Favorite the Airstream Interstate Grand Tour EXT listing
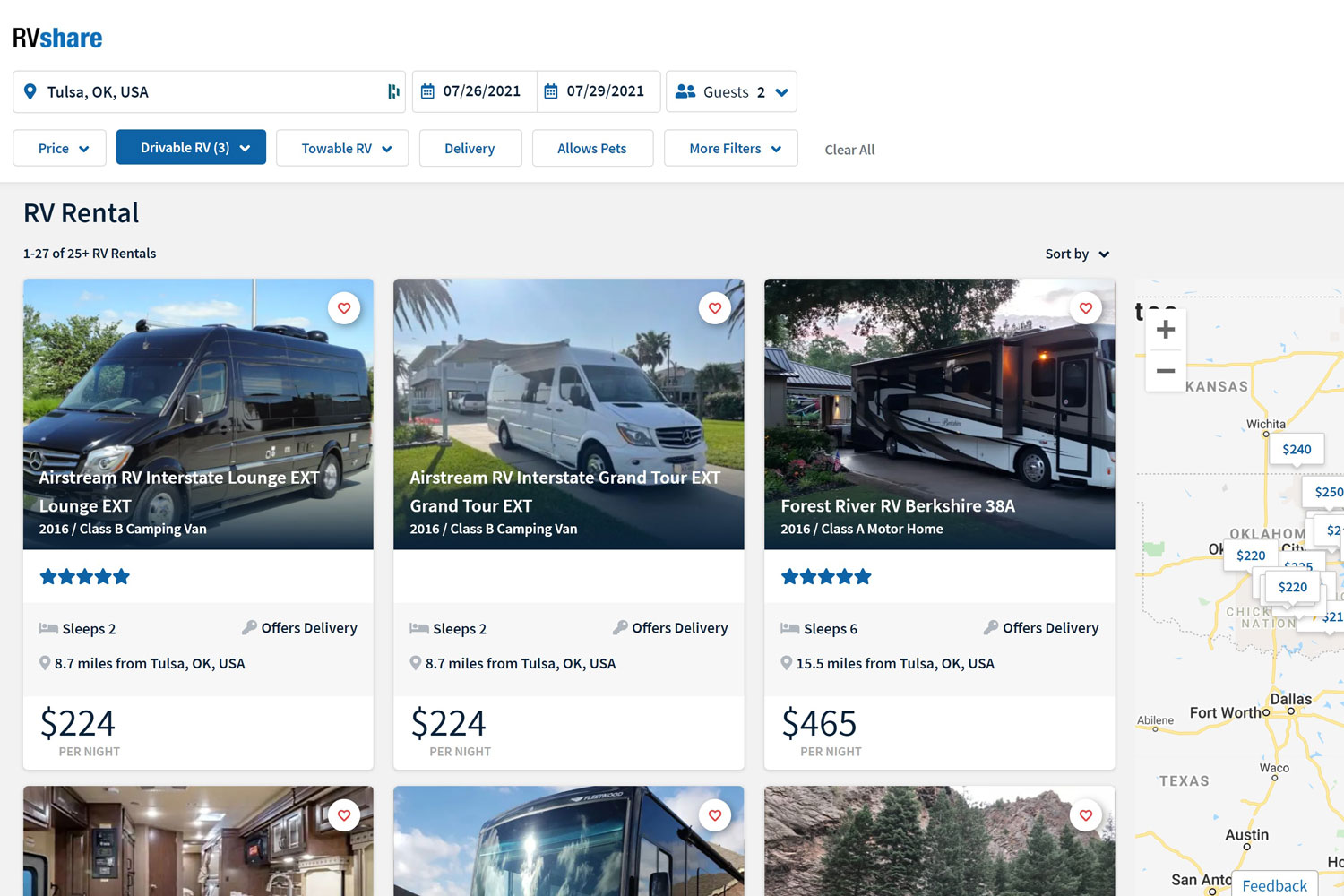Viewport: 1344px width, 896px height. coord(715,308)
